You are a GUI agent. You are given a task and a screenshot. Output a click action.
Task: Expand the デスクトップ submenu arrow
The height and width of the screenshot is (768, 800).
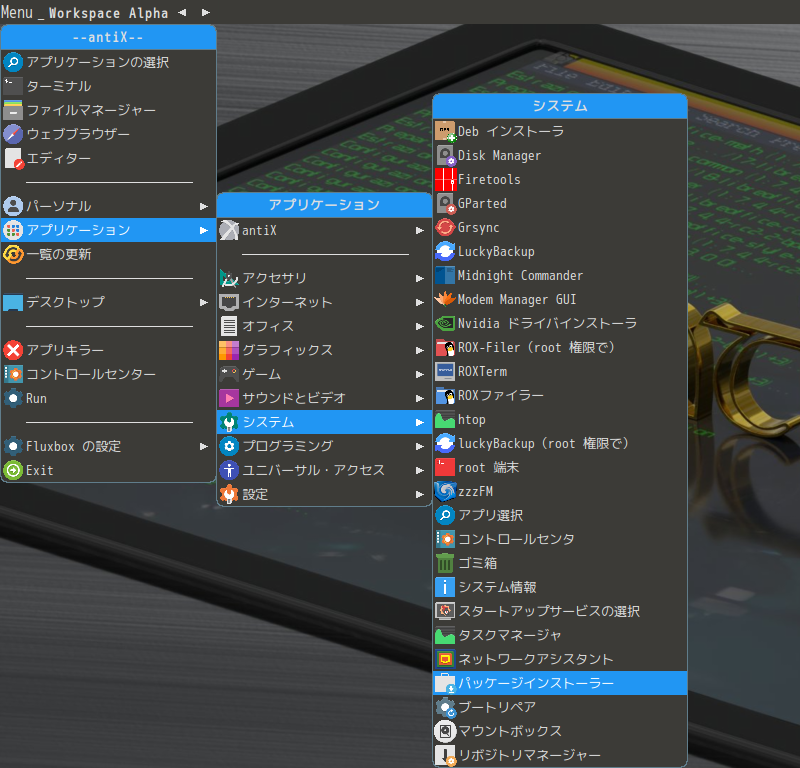(x=204, y=302)
